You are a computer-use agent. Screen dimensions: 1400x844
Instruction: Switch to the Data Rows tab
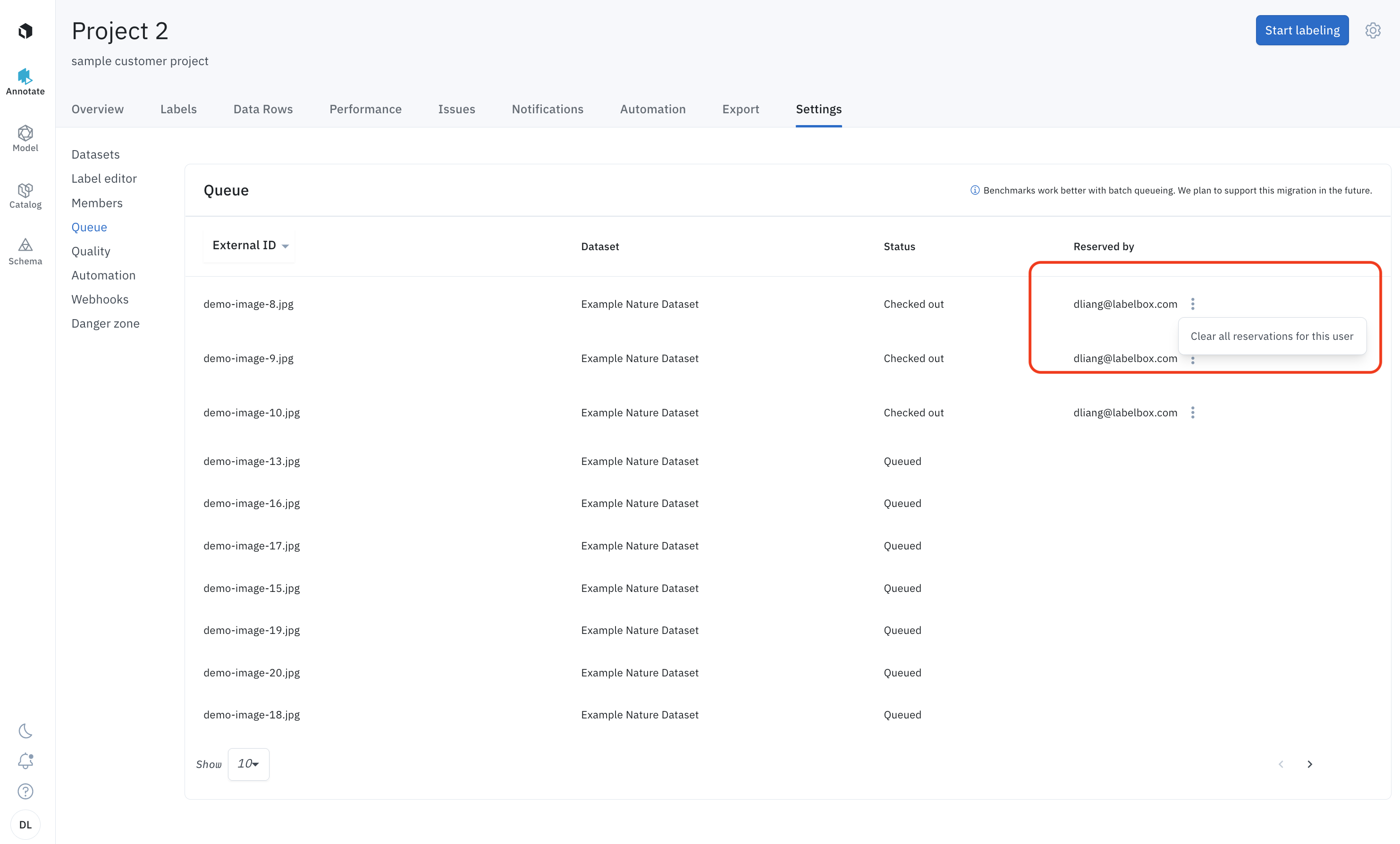pyautogui.click(x=262, y=109)
